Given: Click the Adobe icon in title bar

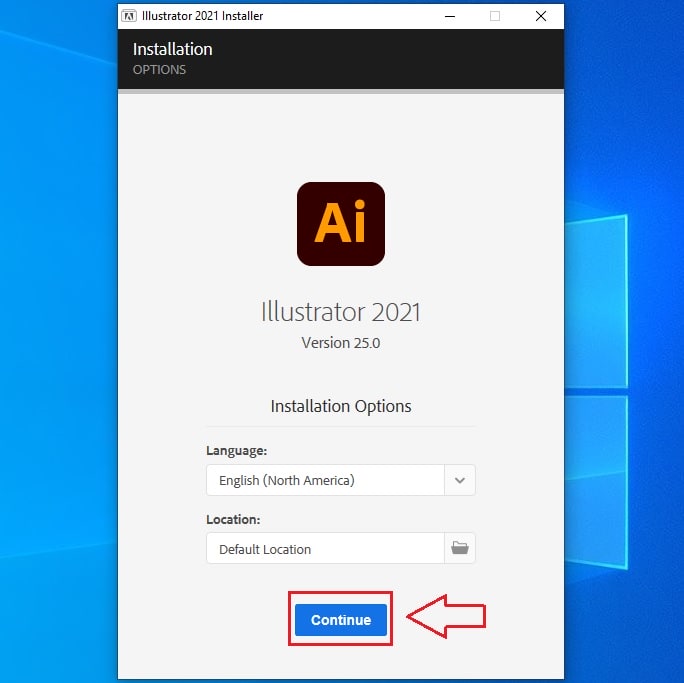Looking at the screenshot, I should (129, 16).
